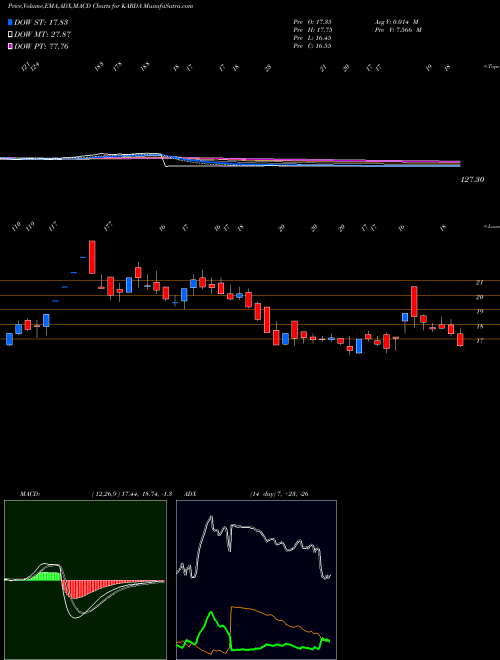Click the tallest red candlestick near chart start
This screenshot has width=500, height=660.
[x=92, y=257]
